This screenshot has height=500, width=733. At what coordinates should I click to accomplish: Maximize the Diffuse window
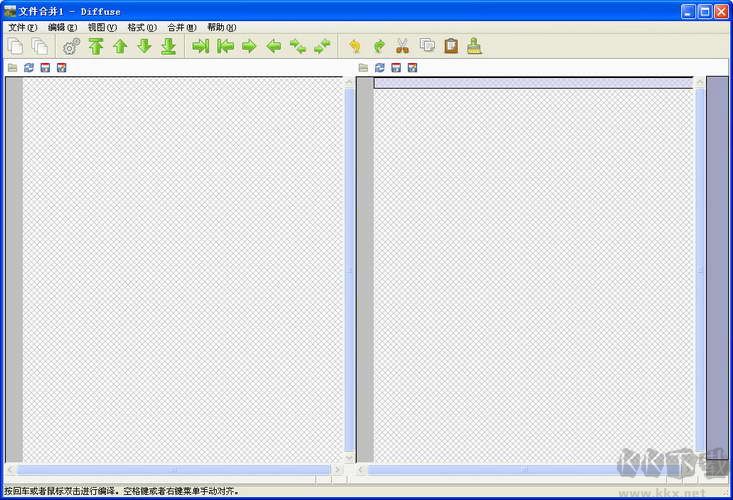(704, 12)
